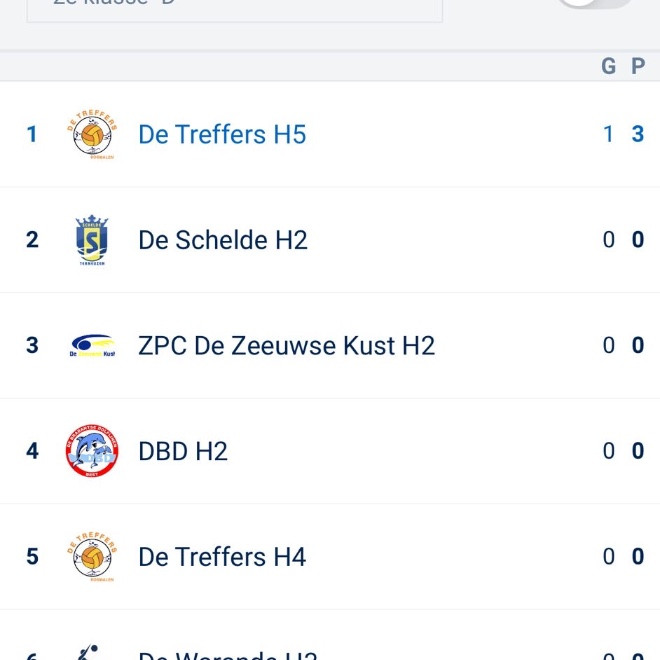Tap the ZPC De Zeeuwse Kust logo
This screenshot has height=660, width=660.
pyautogui.click(x=92, y=346)
